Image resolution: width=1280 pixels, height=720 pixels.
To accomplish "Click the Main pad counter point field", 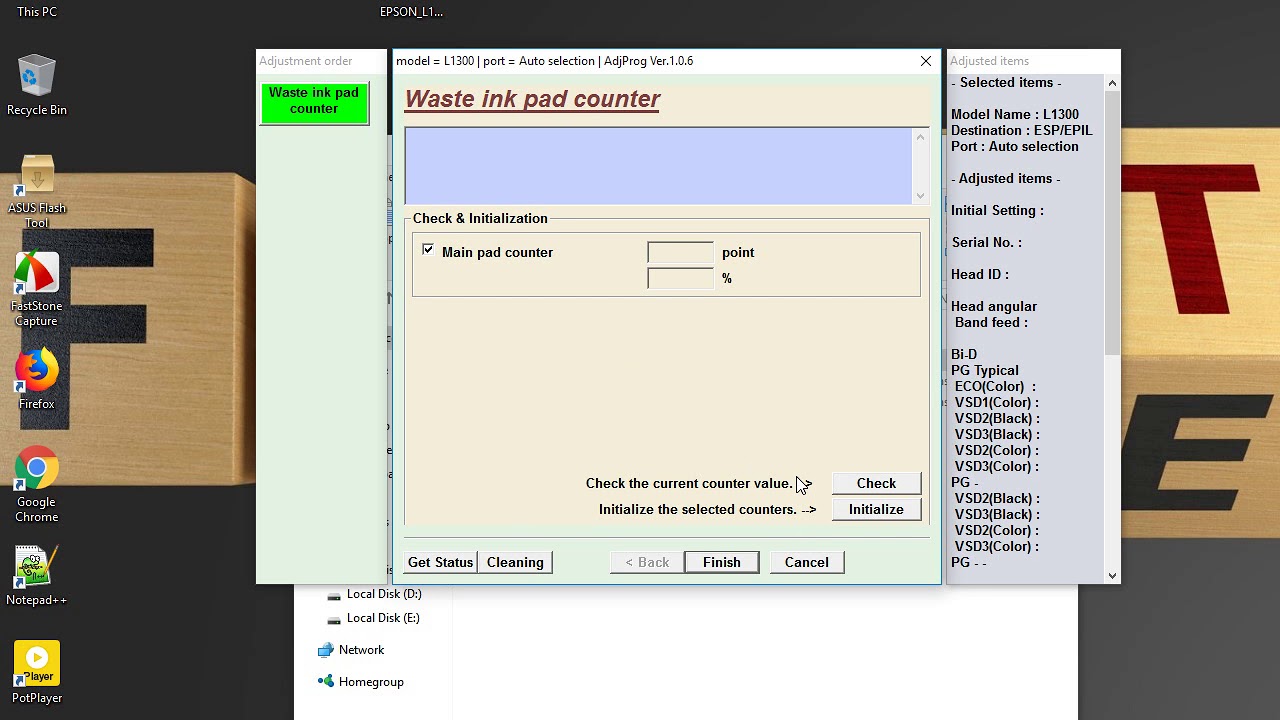I will [680, 253].
